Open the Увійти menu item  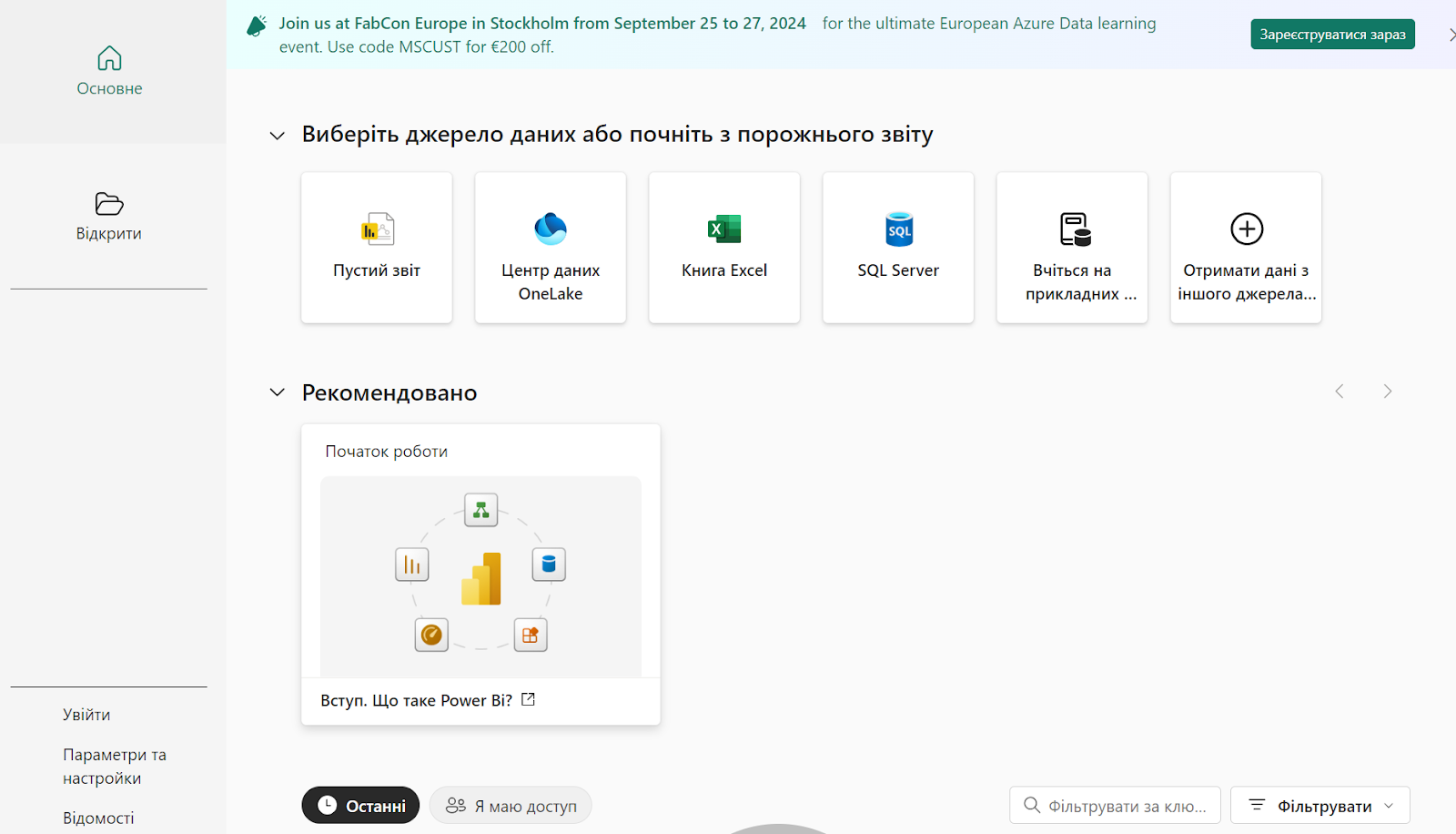86,715
